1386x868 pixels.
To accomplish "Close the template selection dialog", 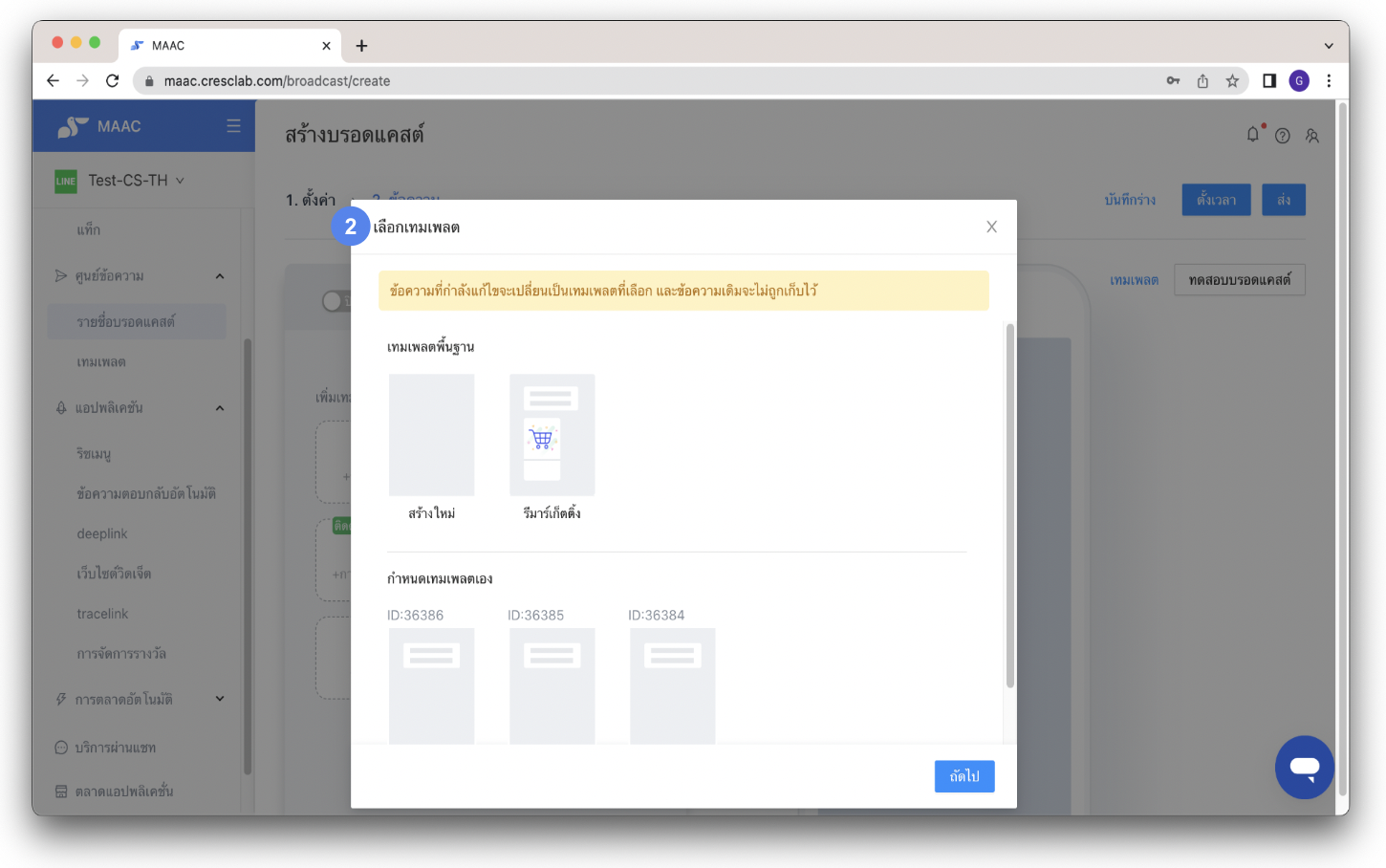I will 991,227.
